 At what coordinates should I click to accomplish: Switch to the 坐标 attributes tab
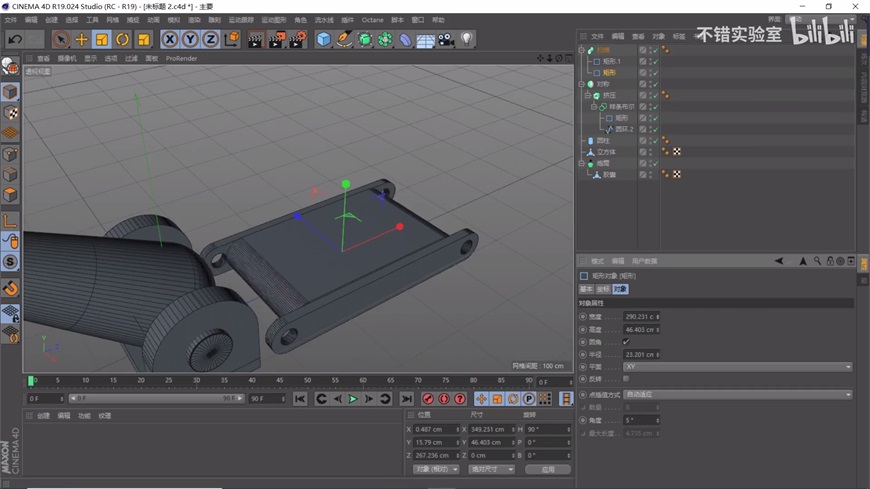(603, 289)
